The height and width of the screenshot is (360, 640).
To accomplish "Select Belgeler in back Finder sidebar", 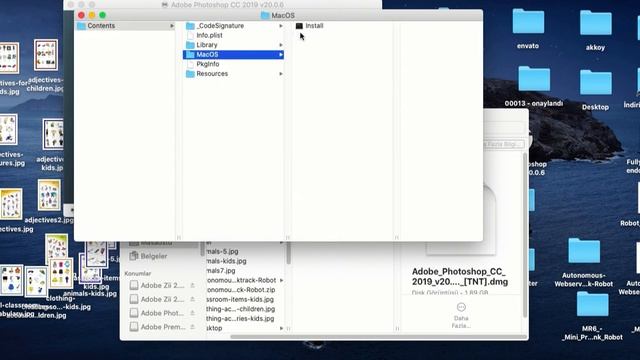I will [154, 256].
